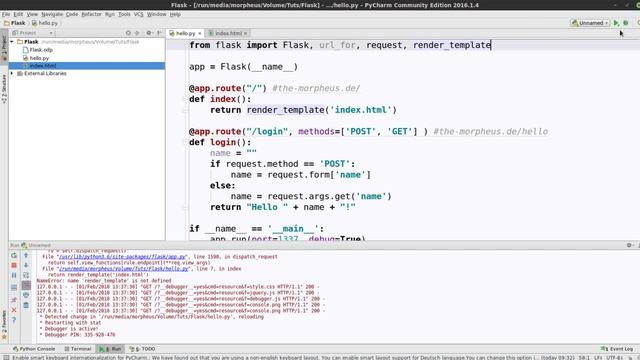Run Unnamed configuration with green play button
640x360 pixels.
616,23
